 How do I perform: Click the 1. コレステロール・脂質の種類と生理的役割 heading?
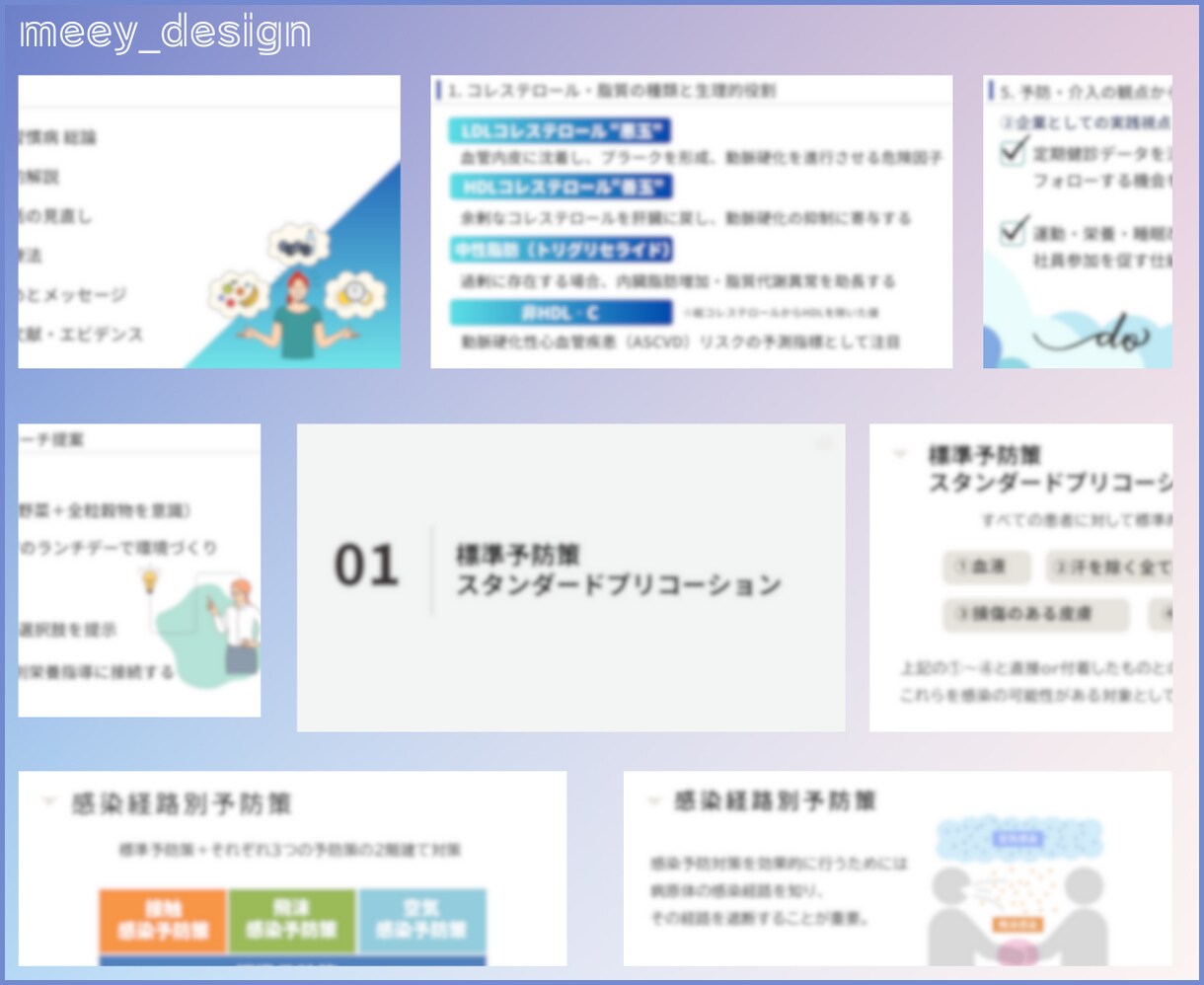click(x=612, y=91)
